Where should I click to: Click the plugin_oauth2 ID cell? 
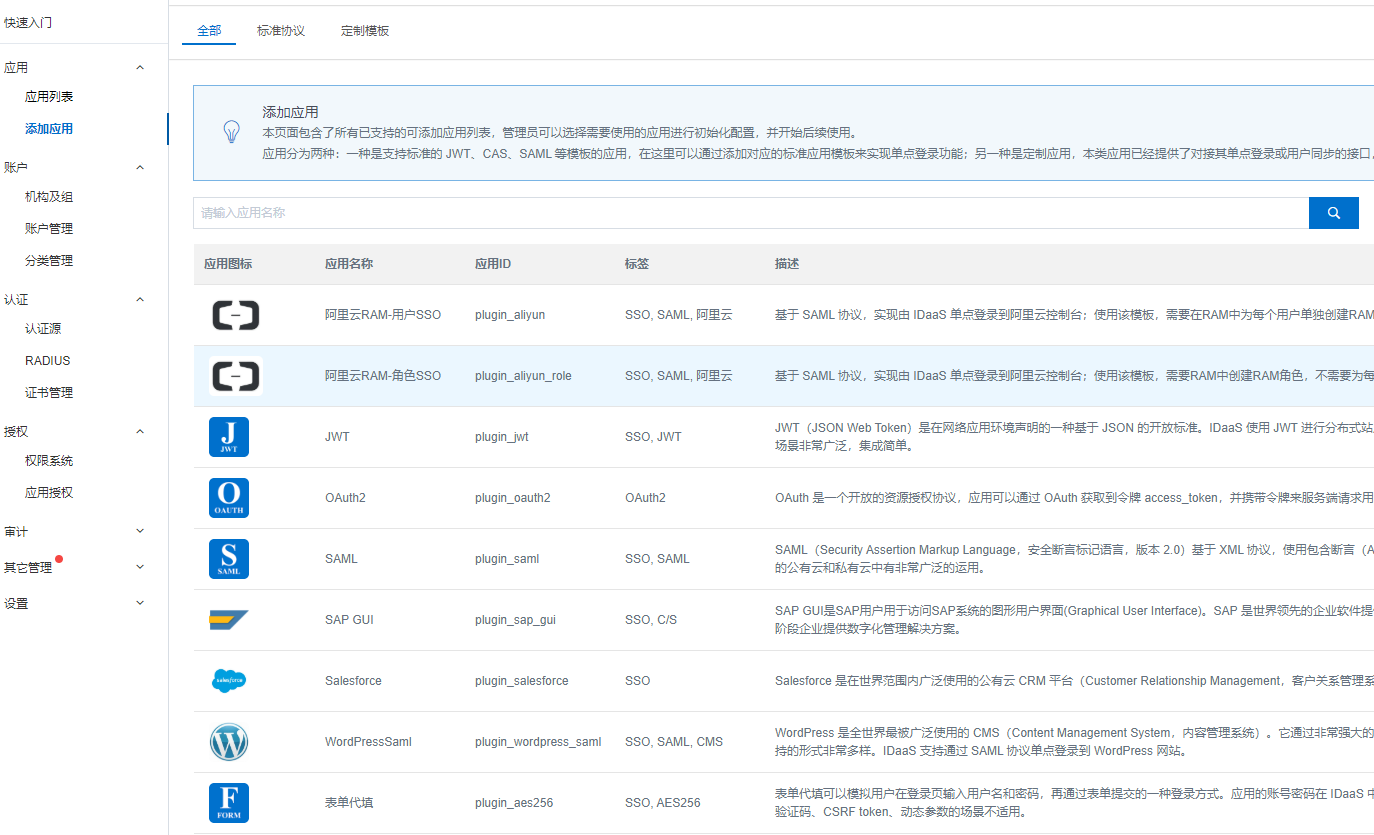pyautogui.click(x=513, y=498)
